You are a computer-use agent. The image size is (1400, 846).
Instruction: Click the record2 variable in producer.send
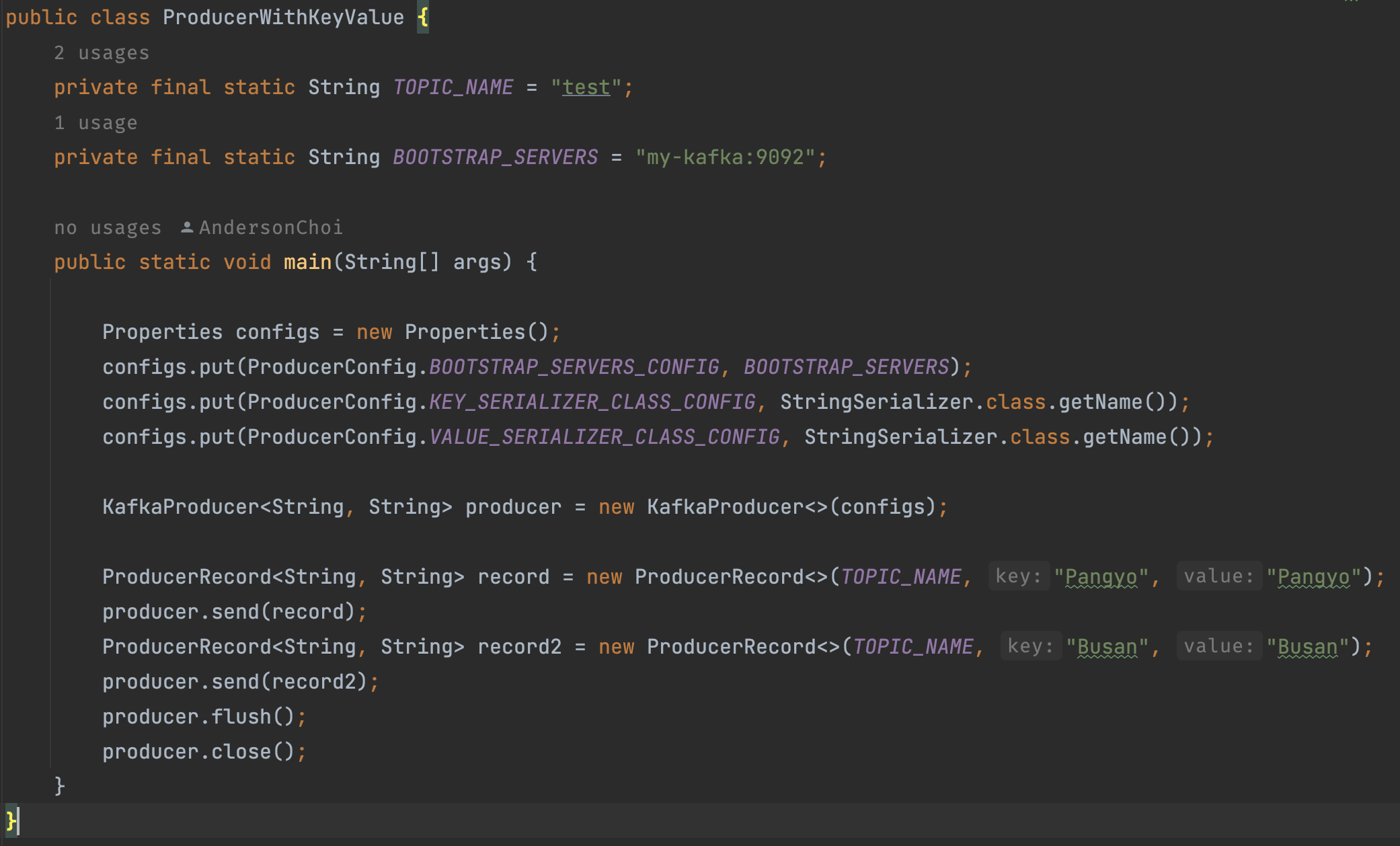click(313, 682)
